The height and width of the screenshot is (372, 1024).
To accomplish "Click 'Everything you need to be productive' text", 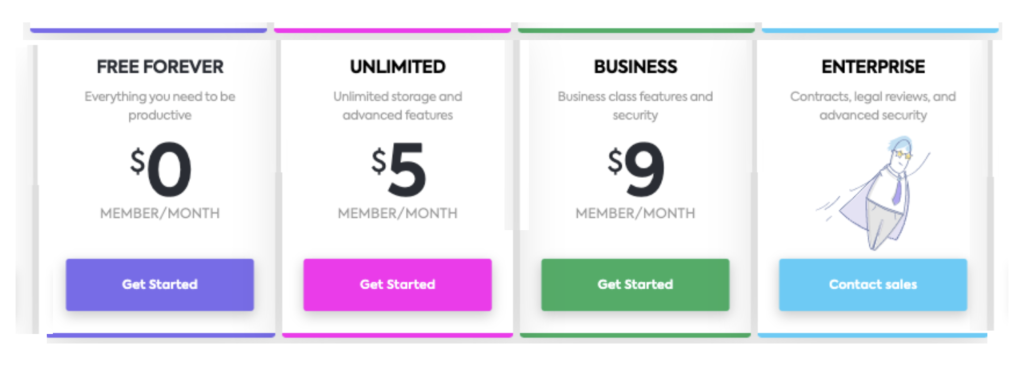I will click(160, 106).
